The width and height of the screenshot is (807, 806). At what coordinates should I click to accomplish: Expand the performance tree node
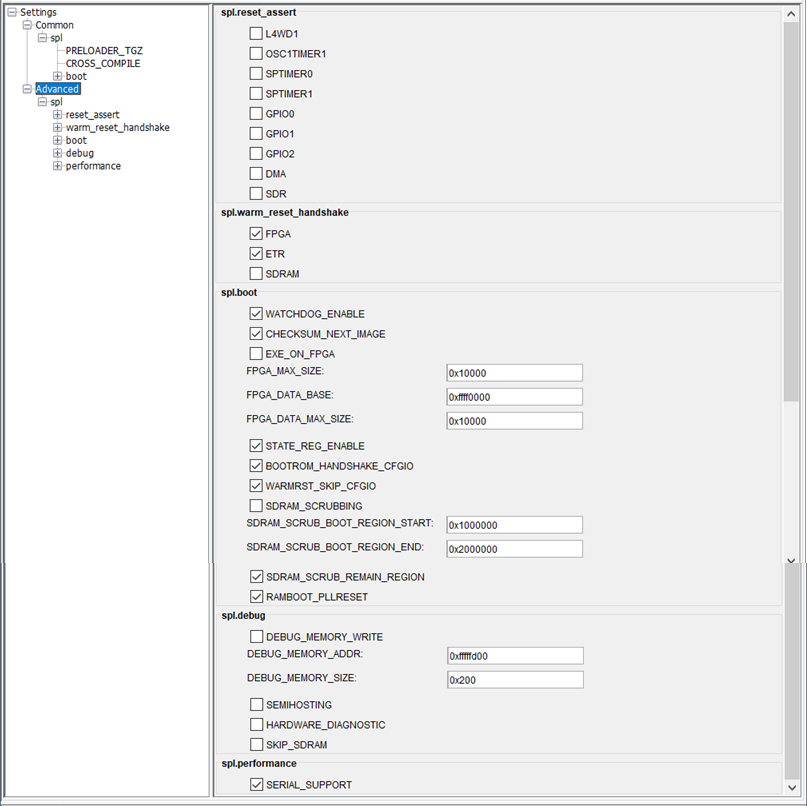pyautogui.click(x=57, y=166)
